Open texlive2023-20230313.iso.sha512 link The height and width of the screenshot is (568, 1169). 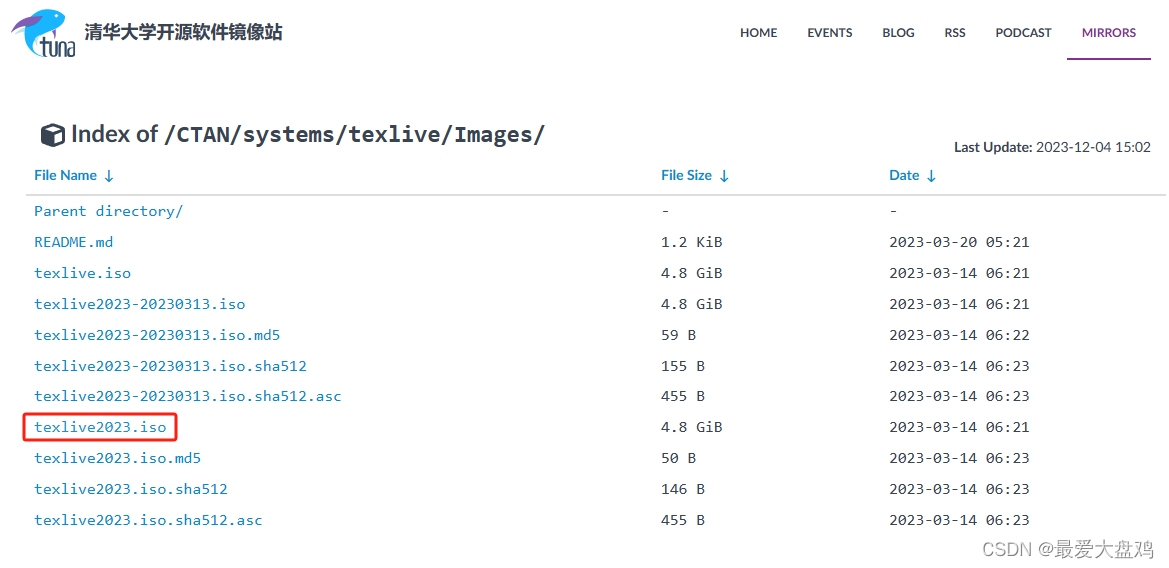171,366
